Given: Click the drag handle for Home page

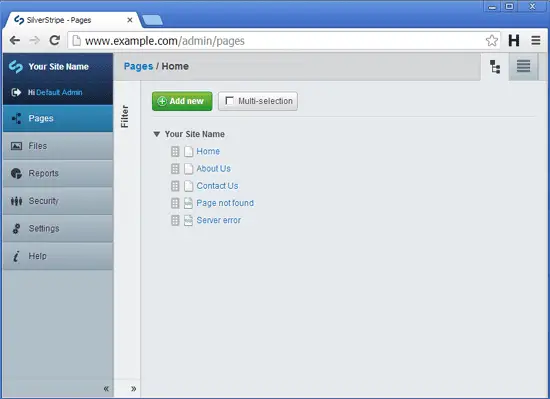Looking at the screenshot, I should [175, 151].
